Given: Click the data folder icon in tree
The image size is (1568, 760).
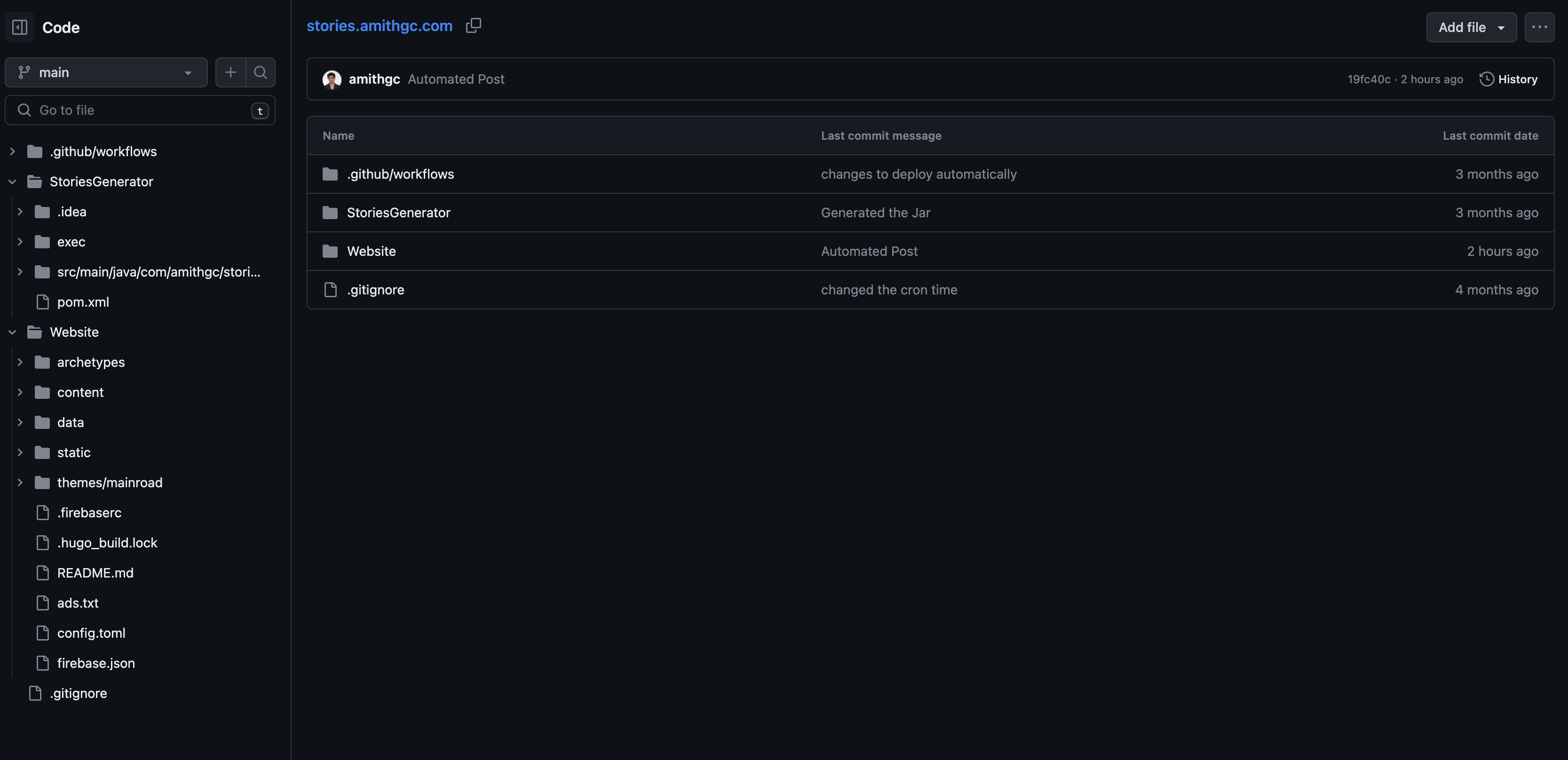Looking at the screenshot, I should tap(42, 422).
